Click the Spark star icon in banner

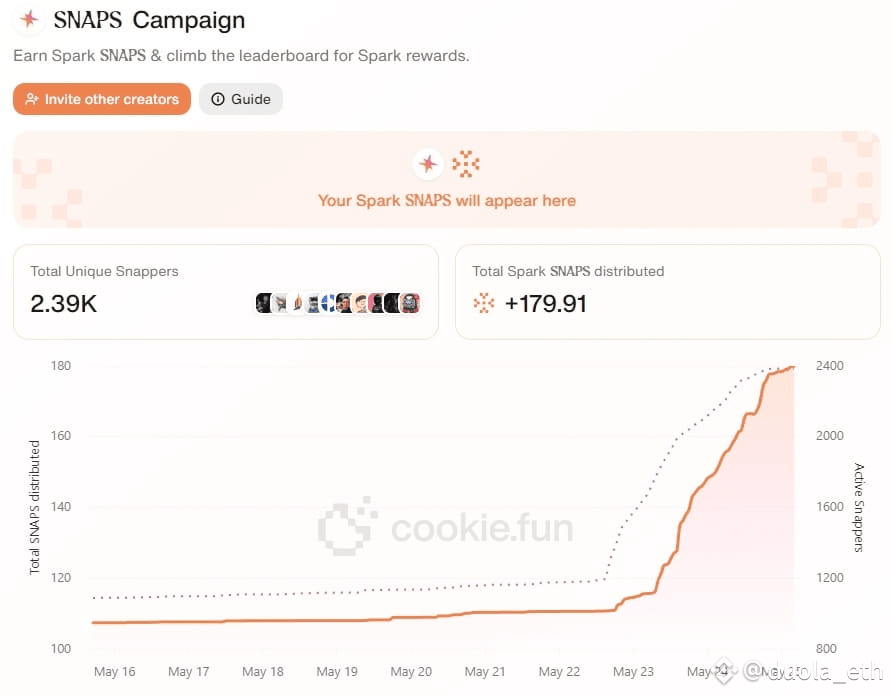pyautogui.click(x=428, y=164)
